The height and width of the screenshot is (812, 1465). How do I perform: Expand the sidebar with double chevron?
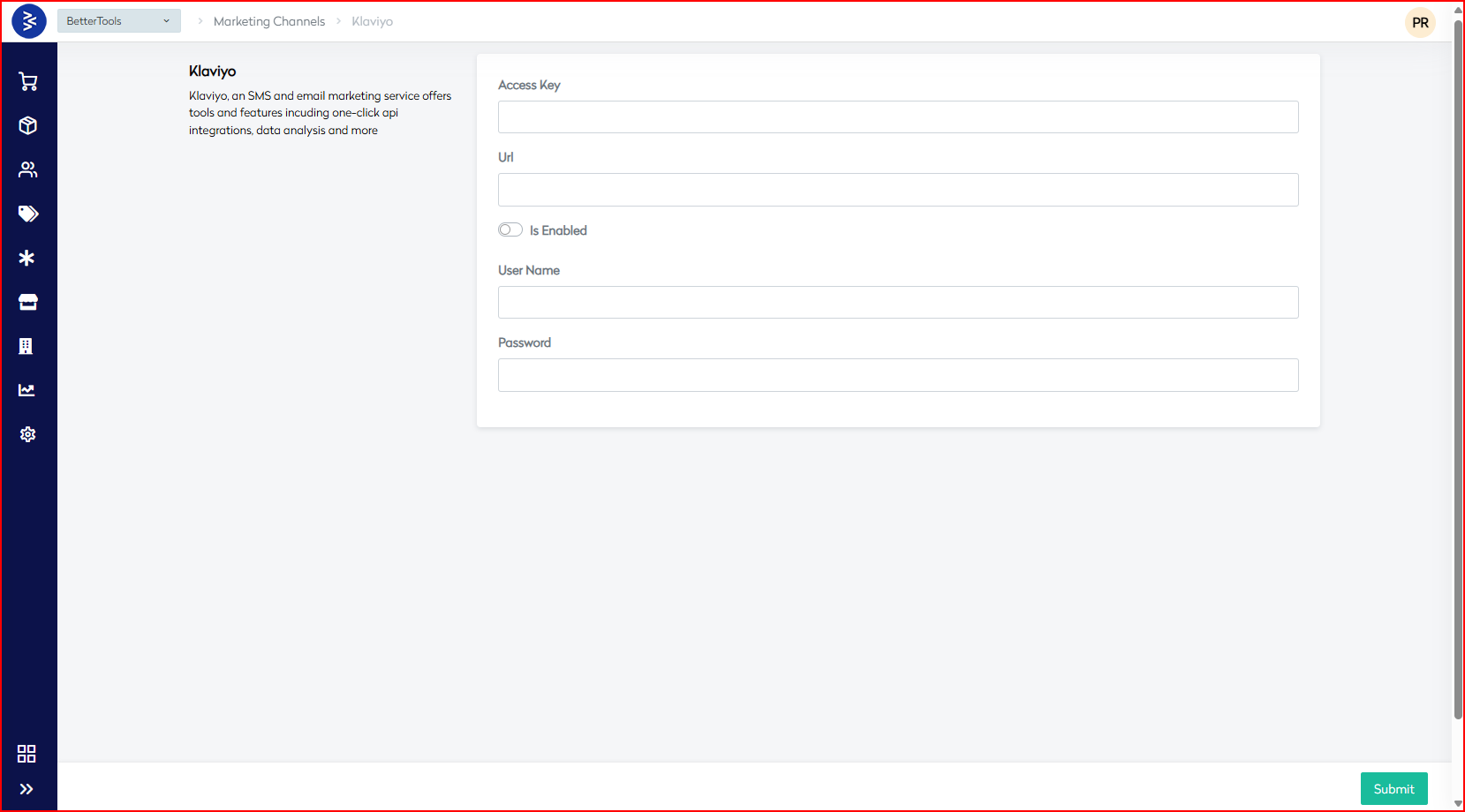tap(26, 789)
